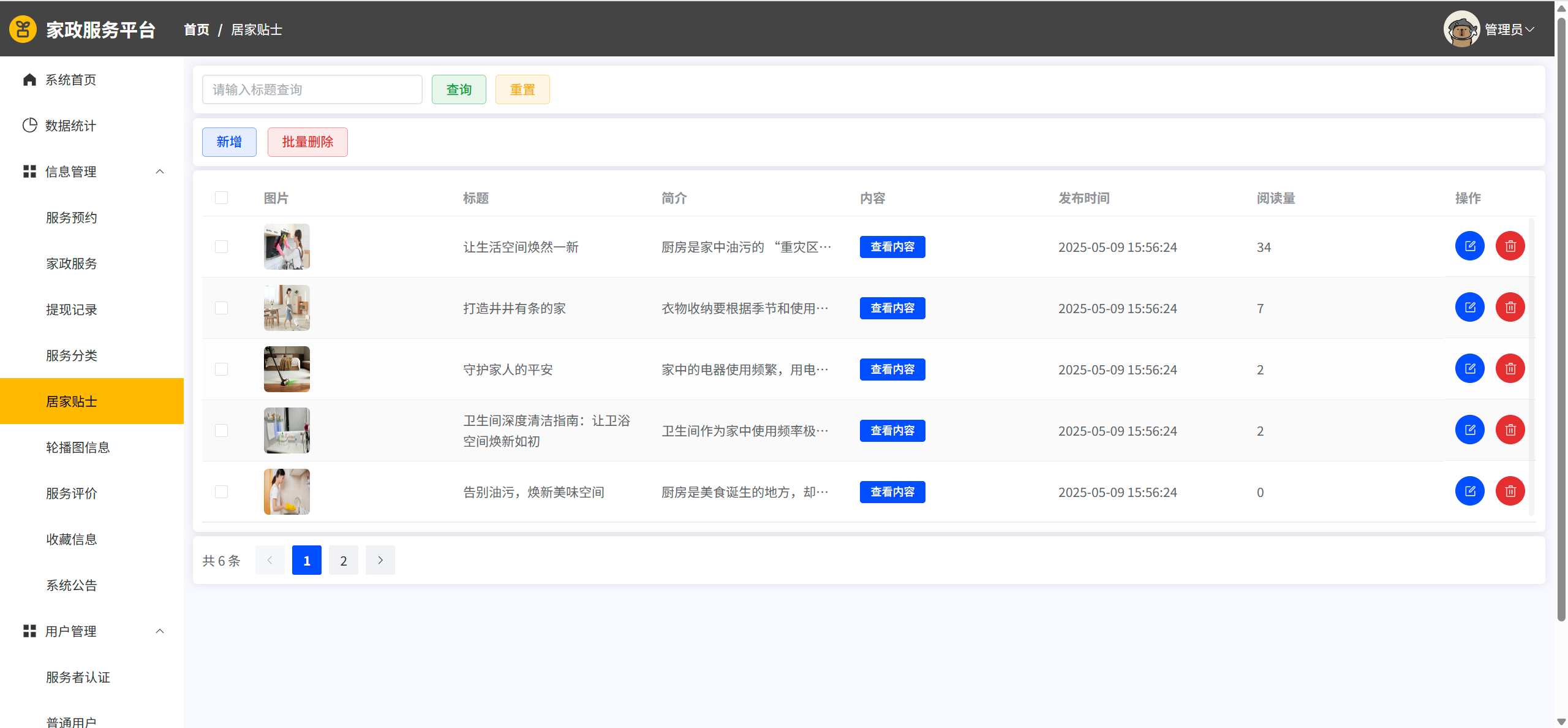Click the admin avatar picture

point(1461,29)
